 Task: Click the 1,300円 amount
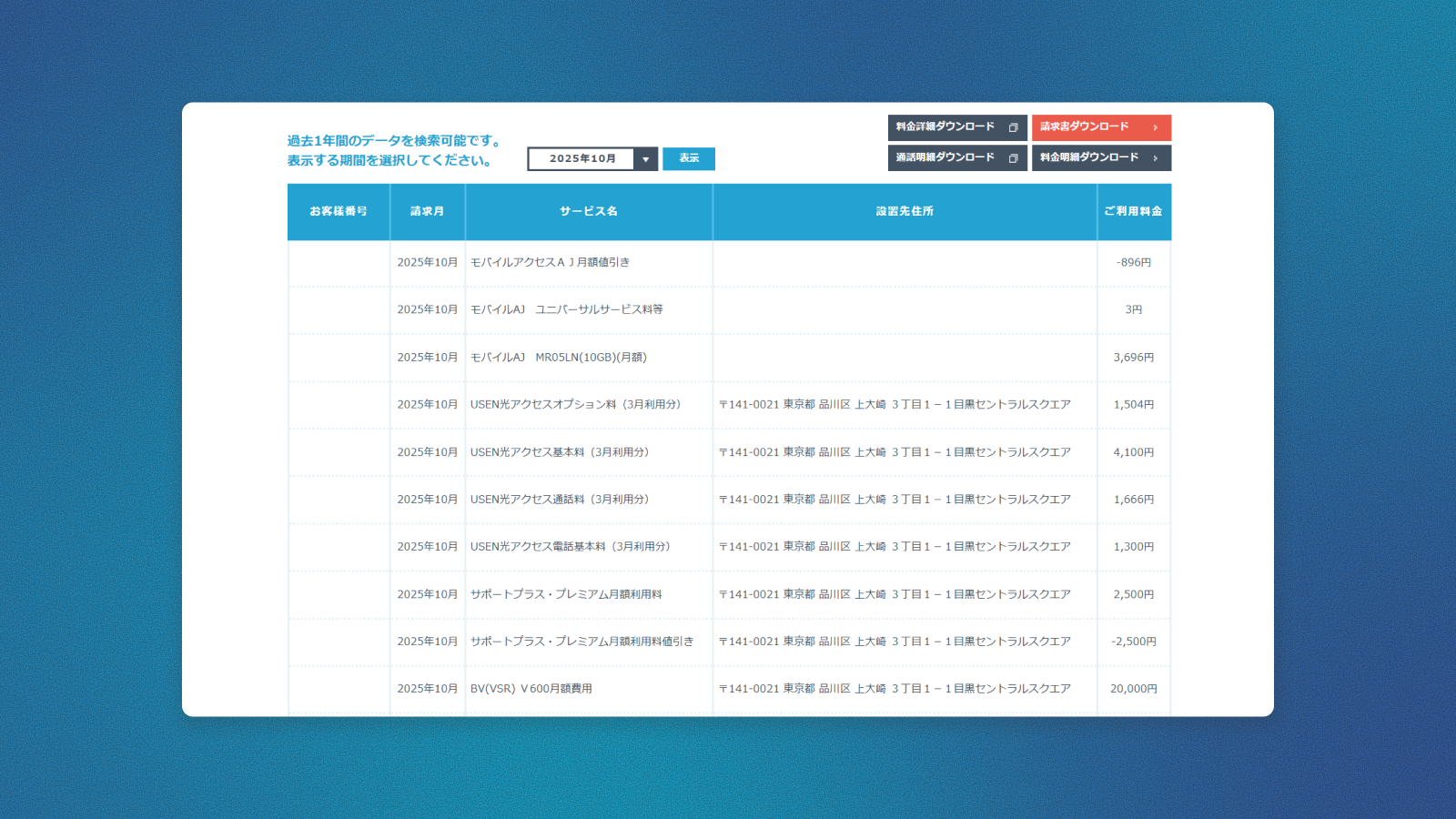[x=1134, y=547]
